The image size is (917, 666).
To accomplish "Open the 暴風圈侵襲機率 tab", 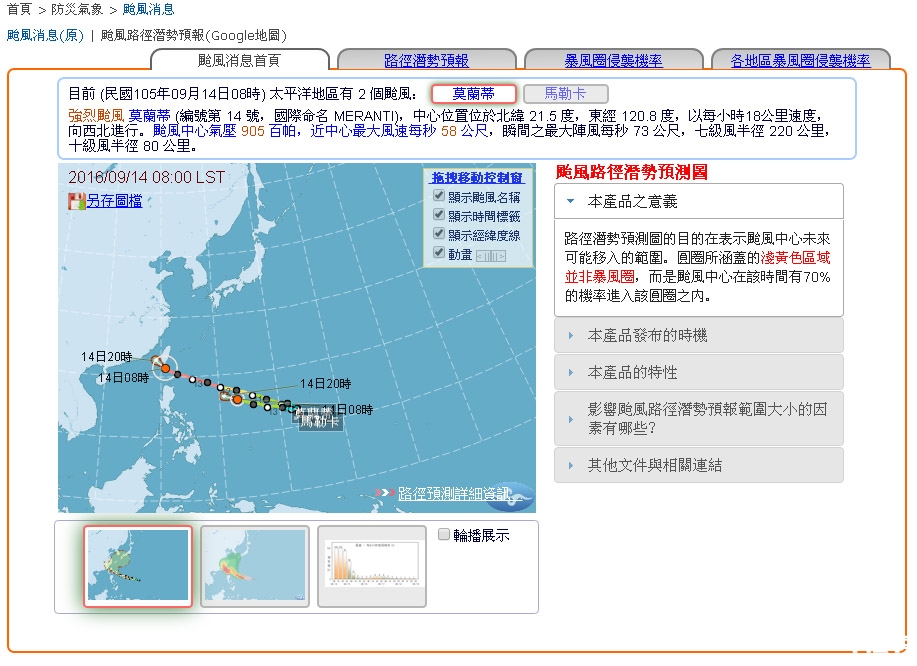I will coord(613,61).
